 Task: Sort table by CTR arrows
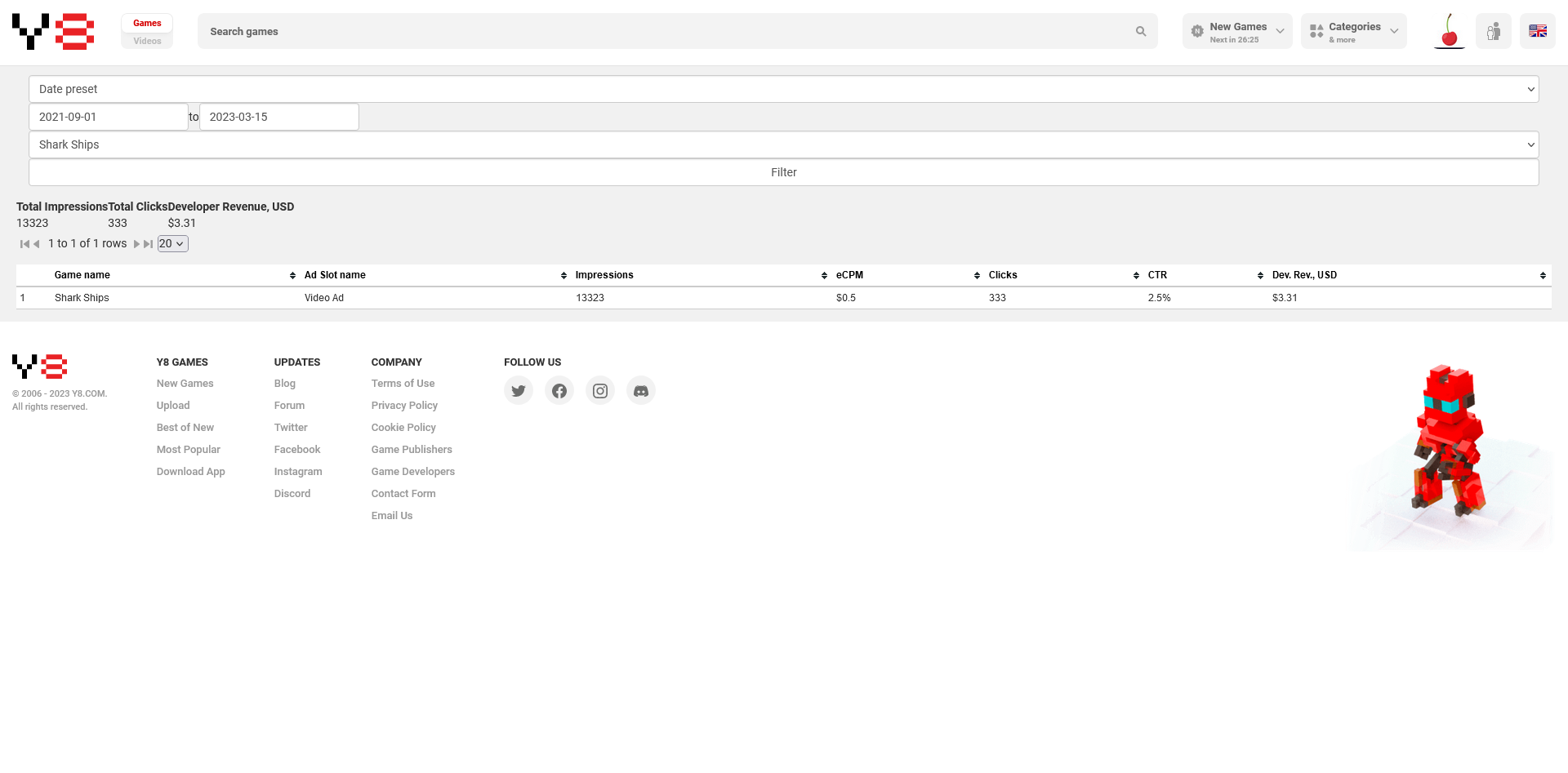[x=1260, y=276]
